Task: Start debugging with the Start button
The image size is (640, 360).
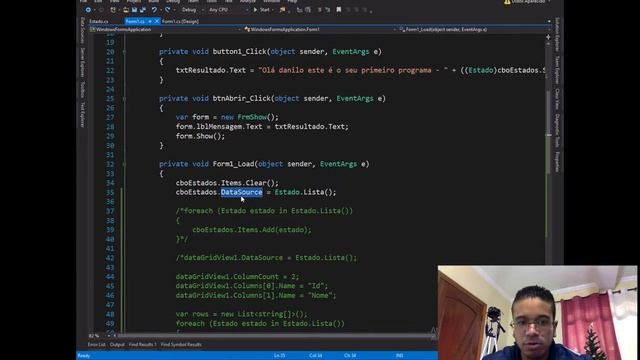Action: [262, 10]
